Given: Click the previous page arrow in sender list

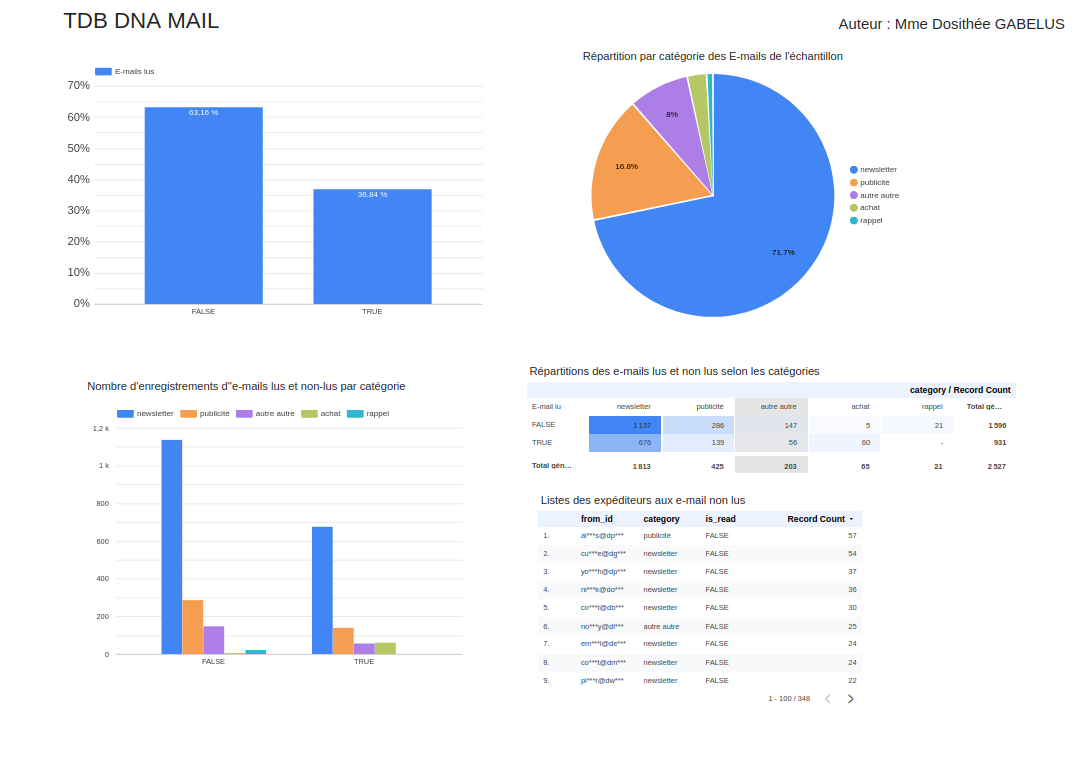Looking at the screenshot, I should pos(826,698).
